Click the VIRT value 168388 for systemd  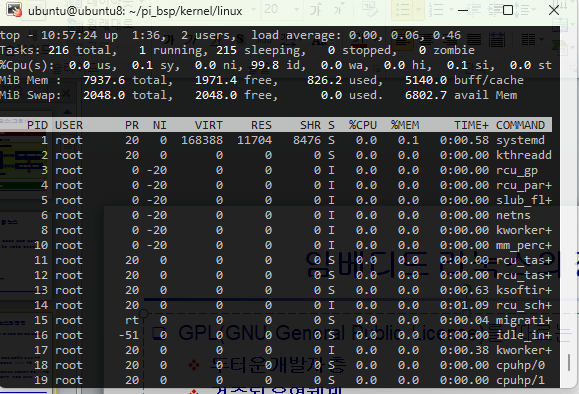(x=202, y=140)
